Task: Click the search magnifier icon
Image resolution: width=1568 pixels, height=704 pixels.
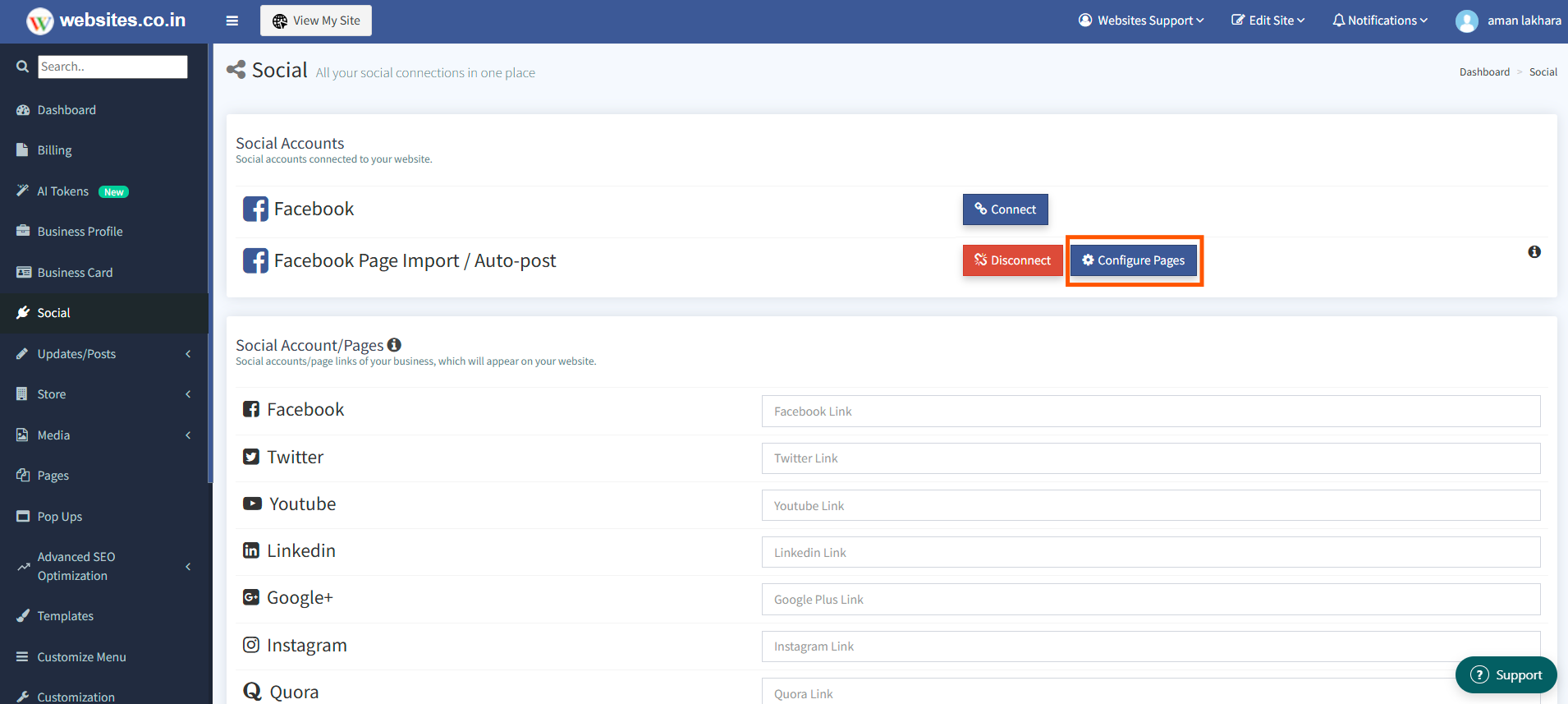Action: click(x=23, y=67)
